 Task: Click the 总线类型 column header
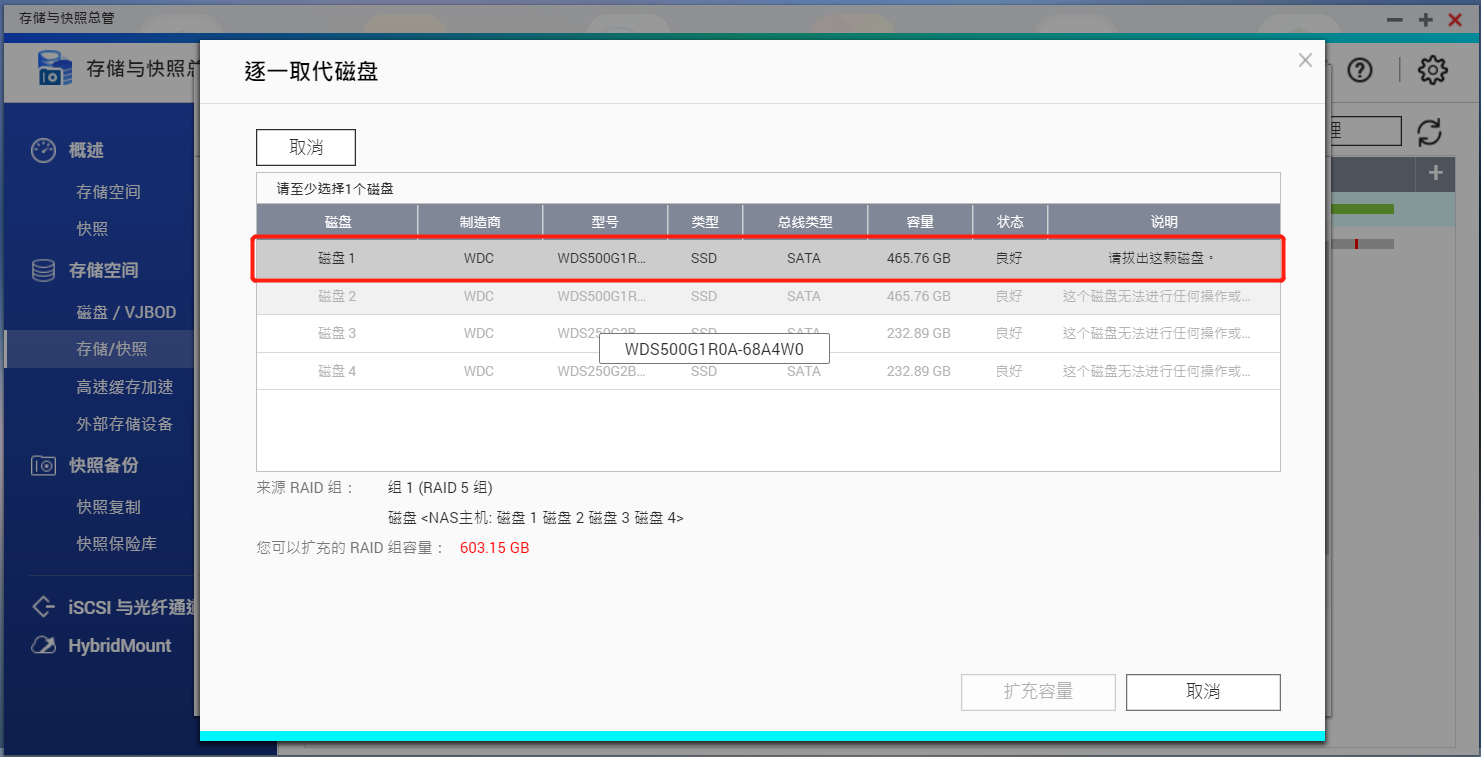(805, 222)
